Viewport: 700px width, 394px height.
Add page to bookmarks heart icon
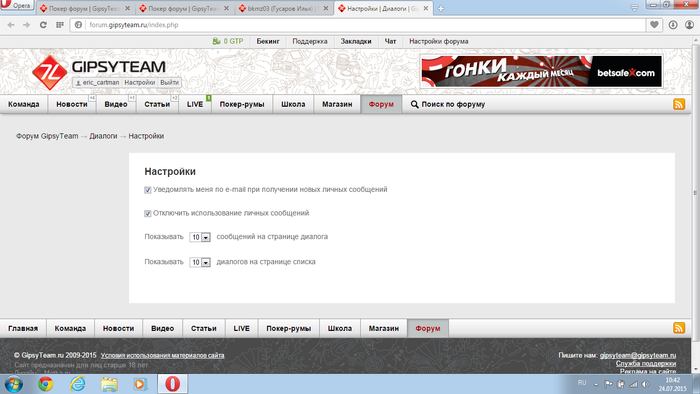tap(654, 25)
